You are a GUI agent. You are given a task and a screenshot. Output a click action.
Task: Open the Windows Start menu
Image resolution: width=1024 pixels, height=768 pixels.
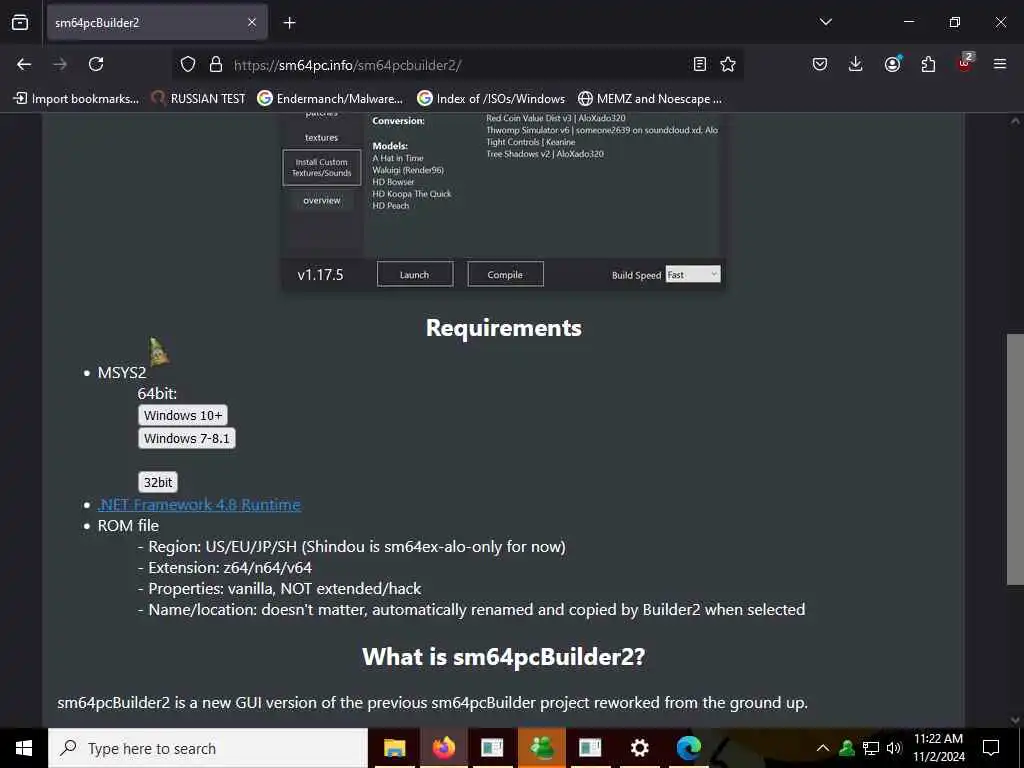(24, 748)
